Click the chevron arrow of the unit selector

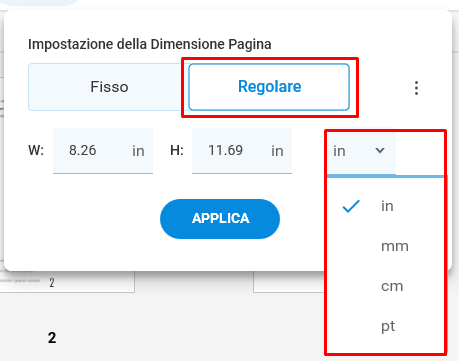coord(380,150)
